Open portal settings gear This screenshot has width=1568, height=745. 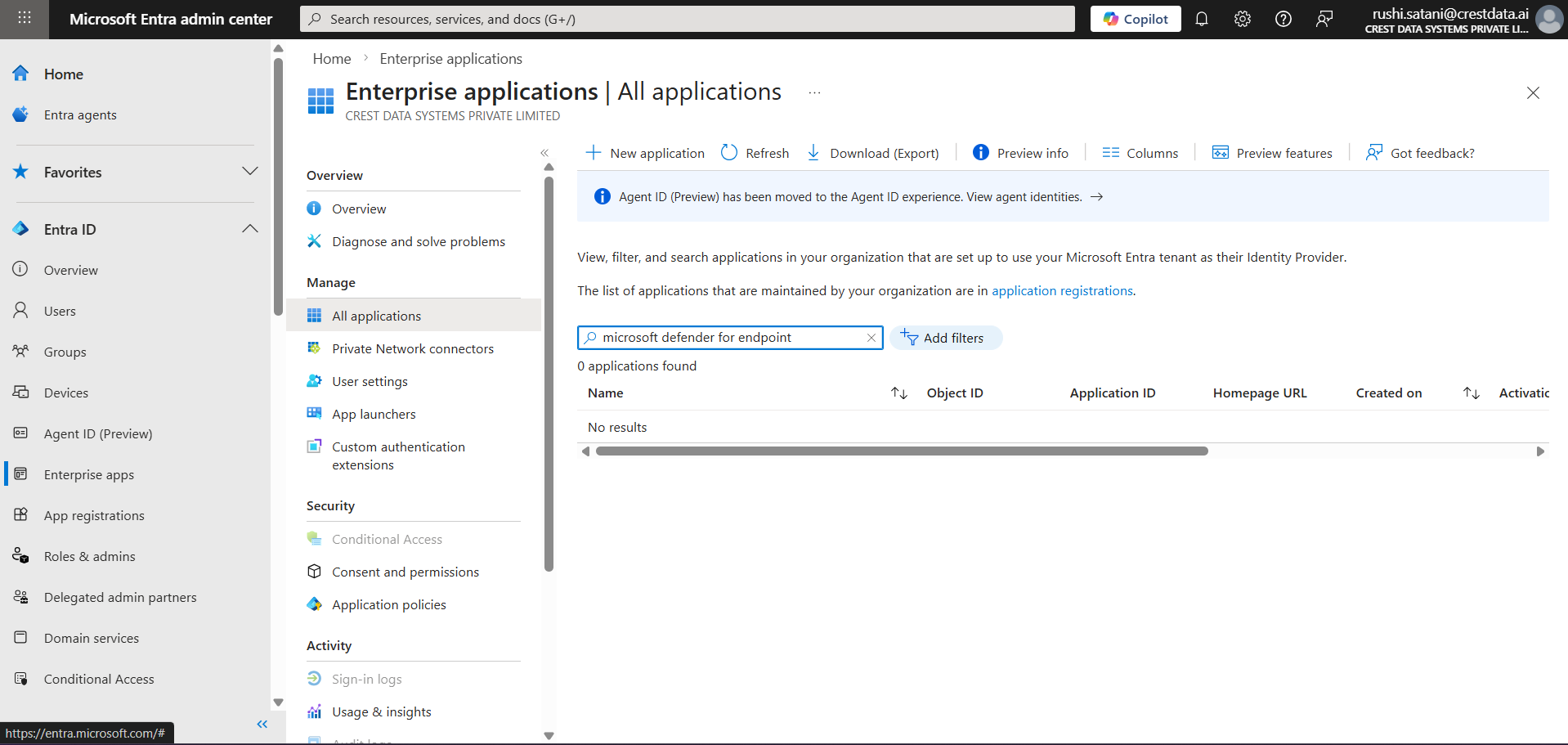pyautogui.click(x=1243, y=19)
